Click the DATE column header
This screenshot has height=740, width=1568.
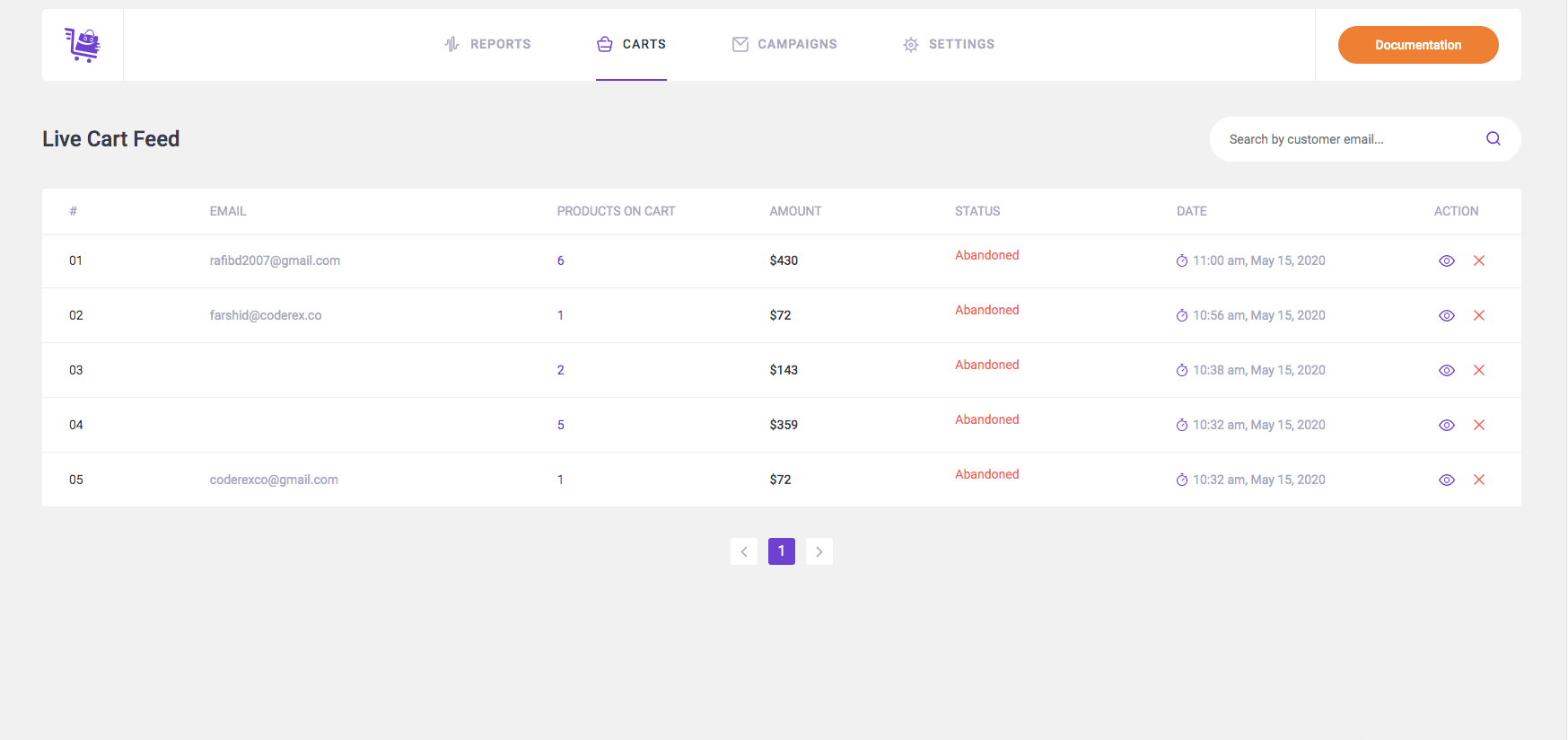click(x=1192, y=211)
